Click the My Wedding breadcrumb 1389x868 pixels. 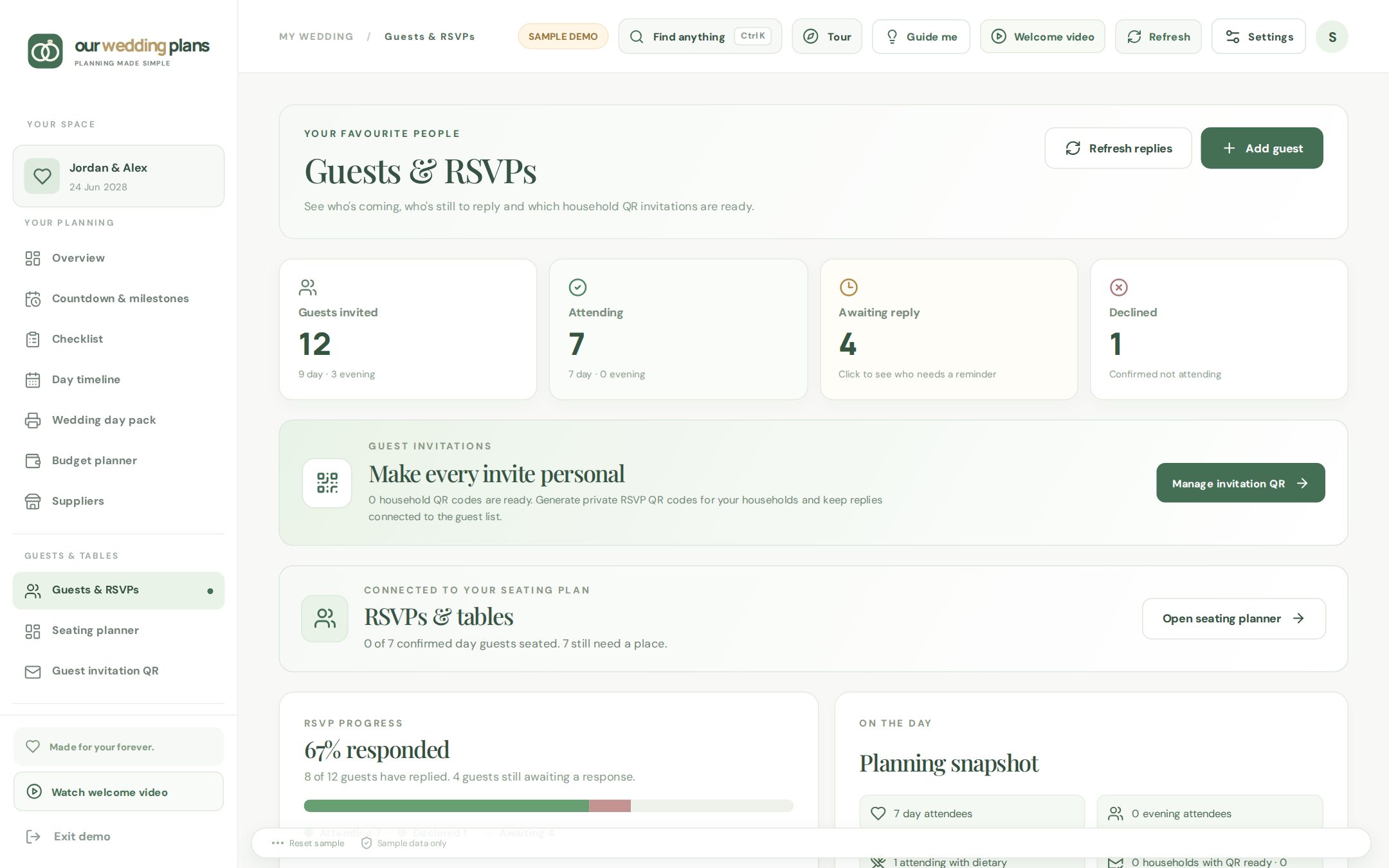(316, 37)
